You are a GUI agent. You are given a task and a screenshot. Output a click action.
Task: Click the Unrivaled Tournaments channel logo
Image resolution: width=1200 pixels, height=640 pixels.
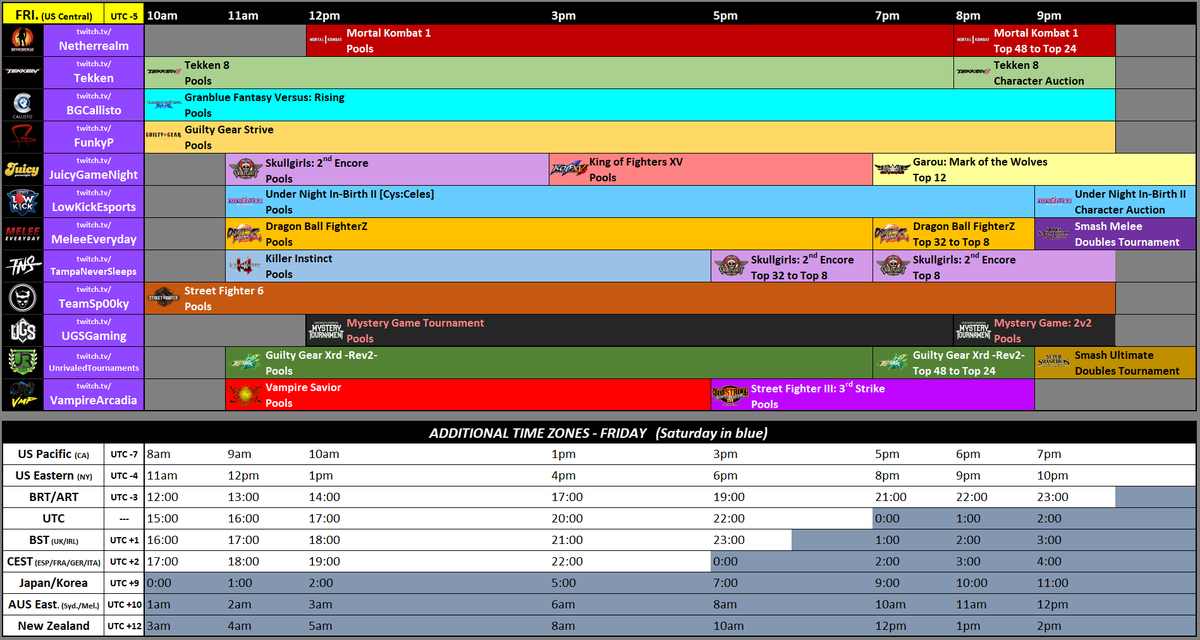pyautogui.click(x=23, y=362)
